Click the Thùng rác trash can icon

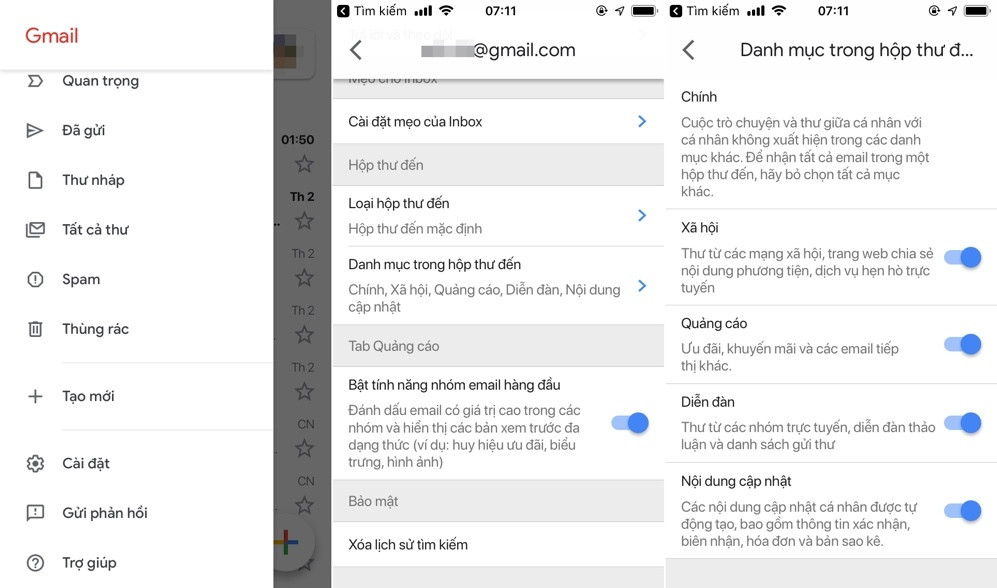pos(36,328)
